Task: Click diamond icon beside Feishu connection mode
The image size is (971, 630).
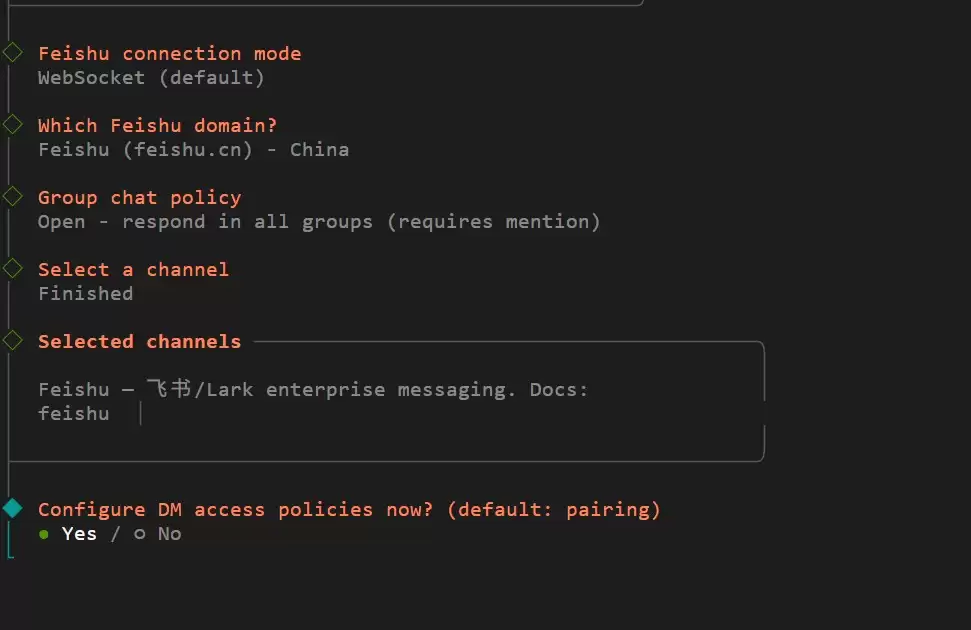Action: pyautogui.click(x=12, y=53)
